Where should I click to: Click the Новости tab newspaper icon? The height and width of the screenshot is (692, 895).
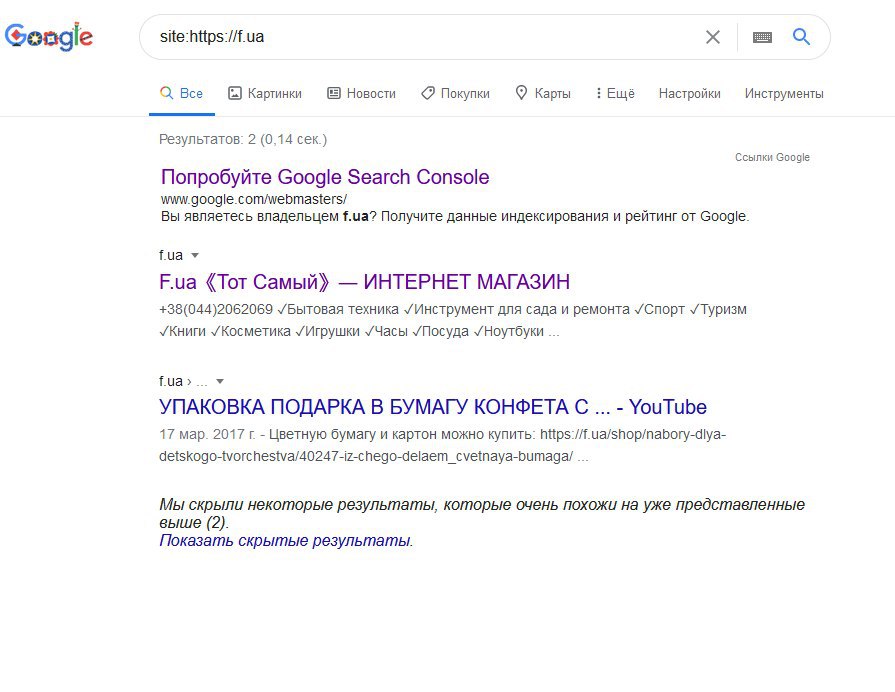point(334,93)
